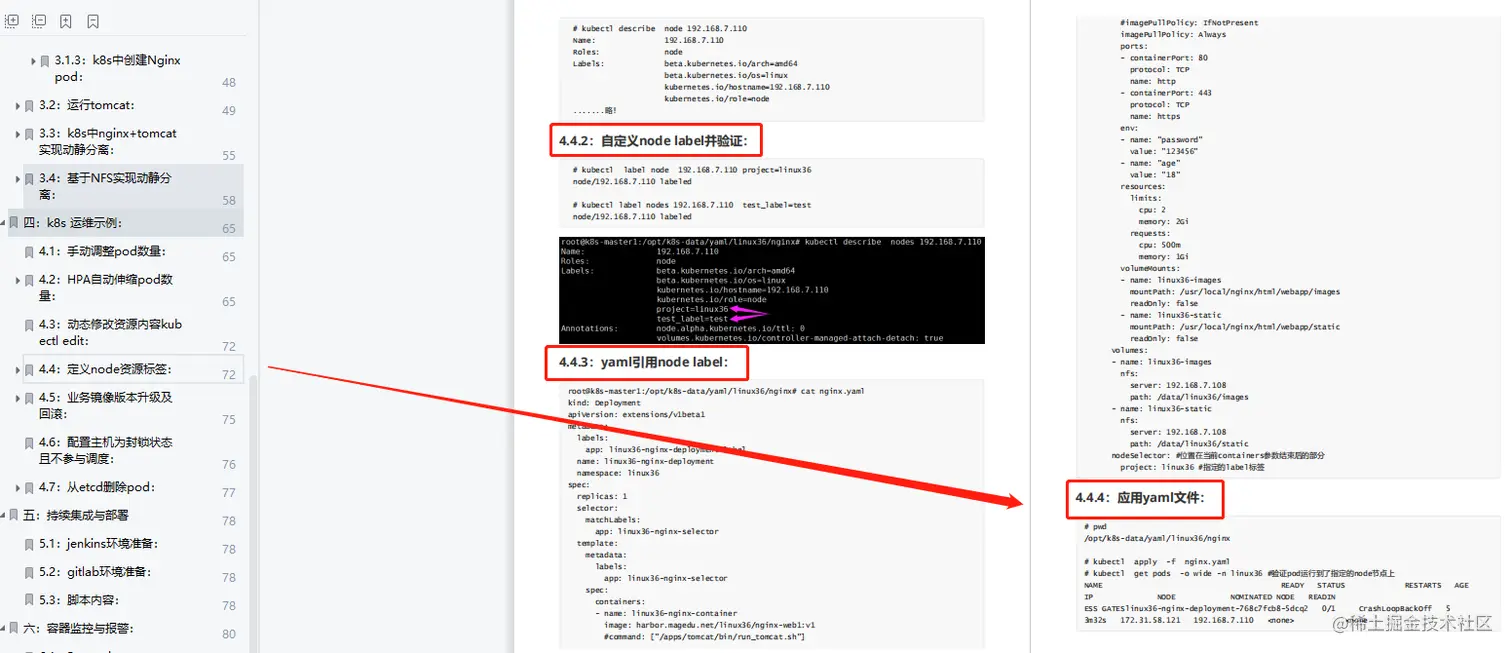The height and width of the screenshot is (653, 1512).
Task: Click heading 4.4.2: 自定义node label并验证
Action: point(654,141)
